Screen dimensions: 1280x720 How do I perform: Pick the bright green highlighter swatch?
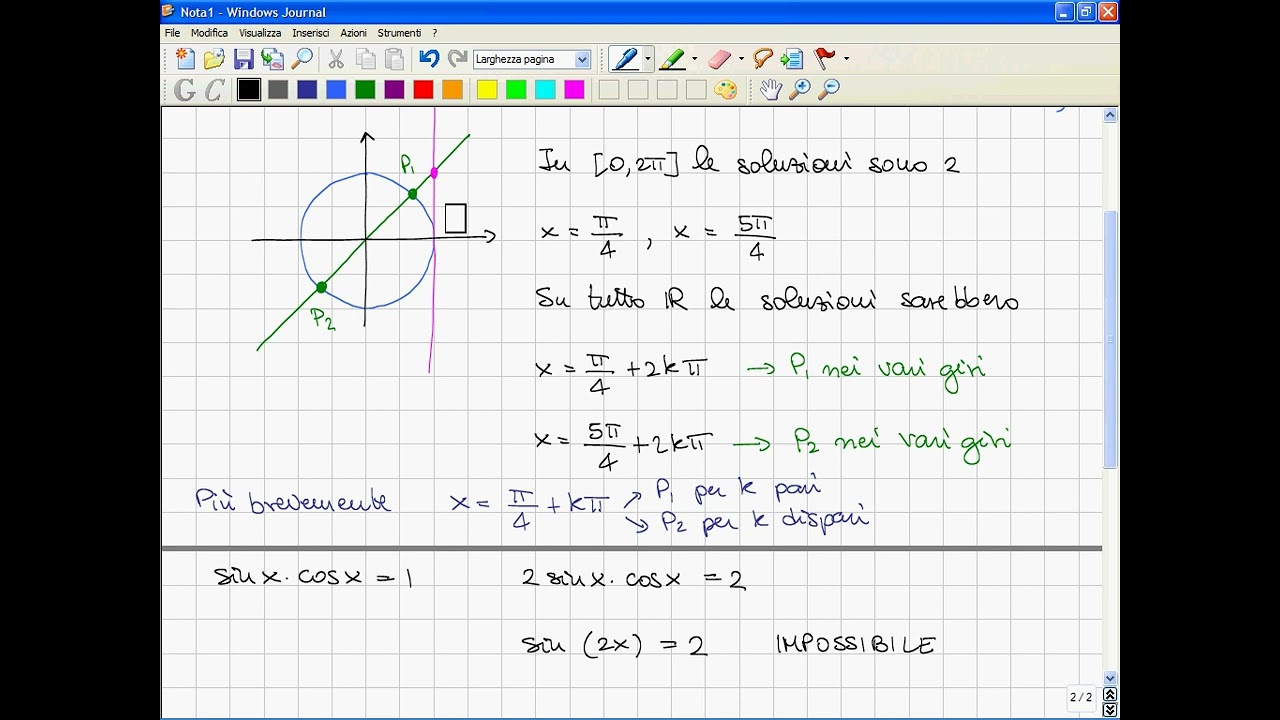click(x=516, y=90)
